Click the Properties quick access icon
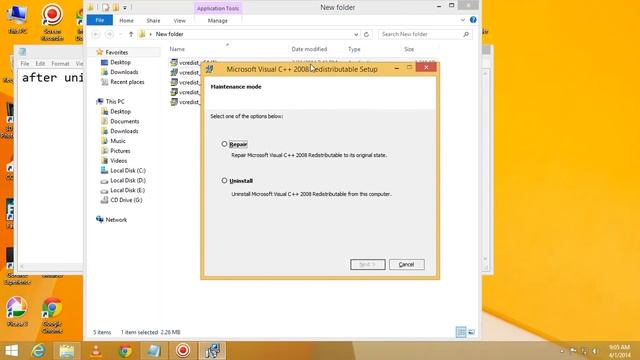The height and width of the screenshot is (360, 640). (x=106, y=7)
